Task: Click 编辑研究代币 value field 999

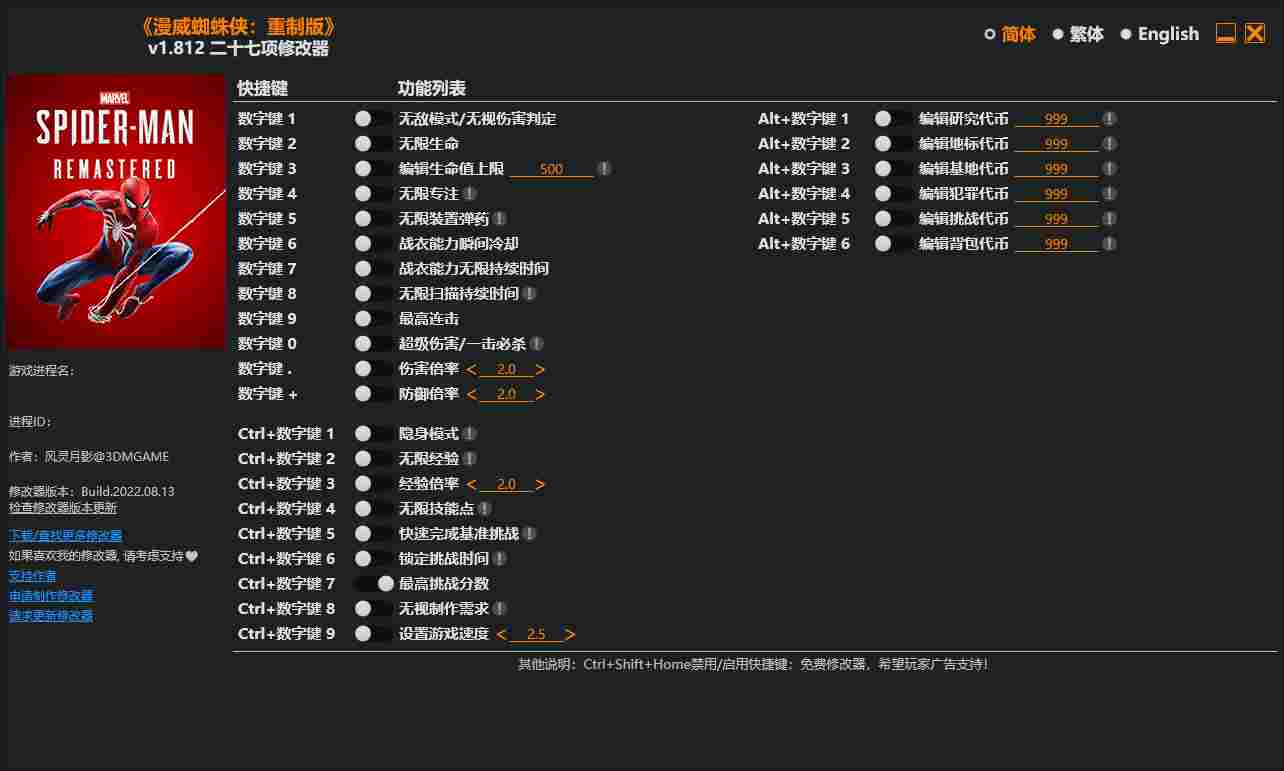Action: coord(1056,119)
